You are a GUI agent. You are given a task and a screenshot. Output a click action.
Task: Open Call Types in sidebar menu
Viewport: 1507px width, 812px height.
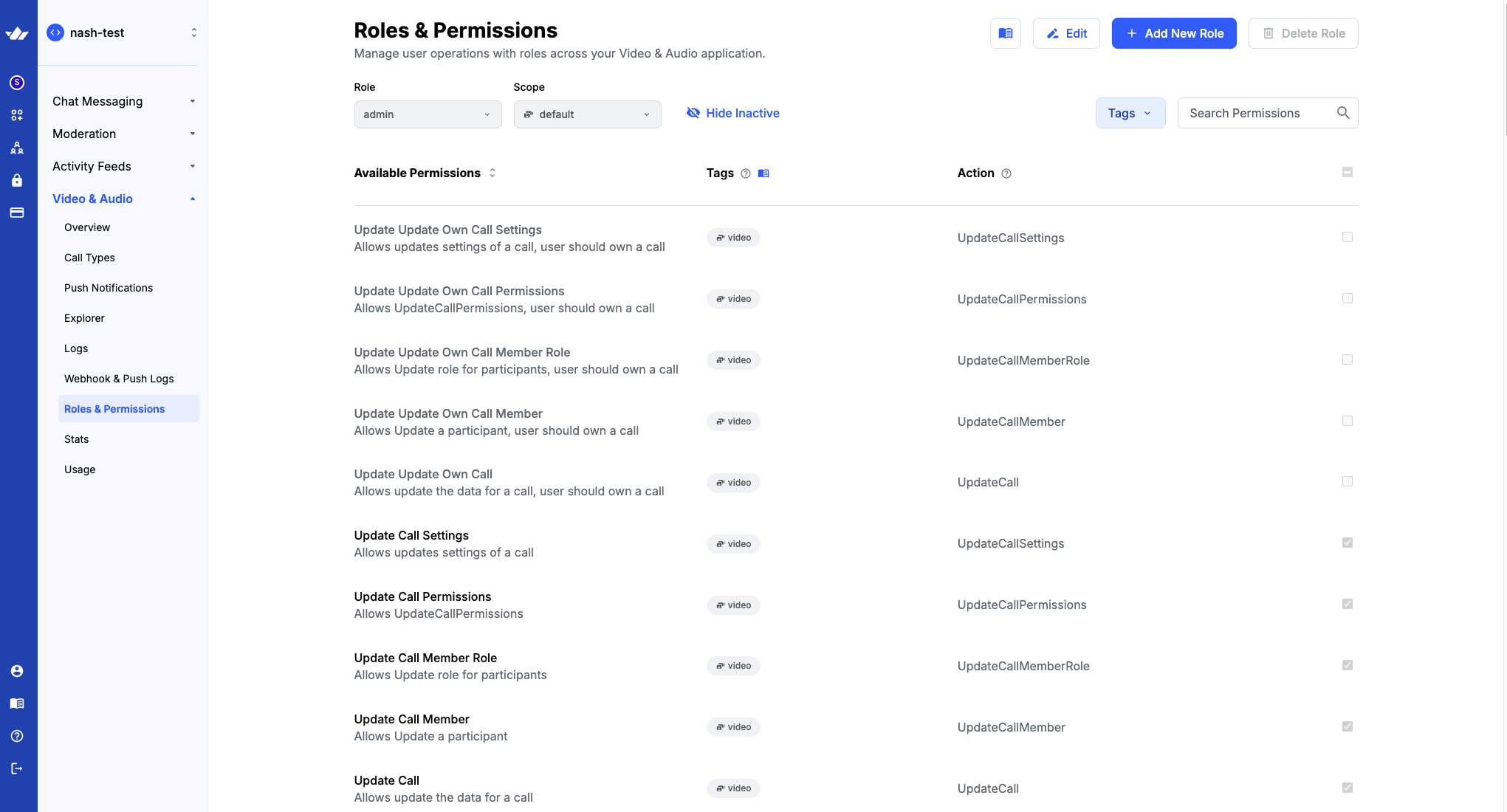(89, 258)
